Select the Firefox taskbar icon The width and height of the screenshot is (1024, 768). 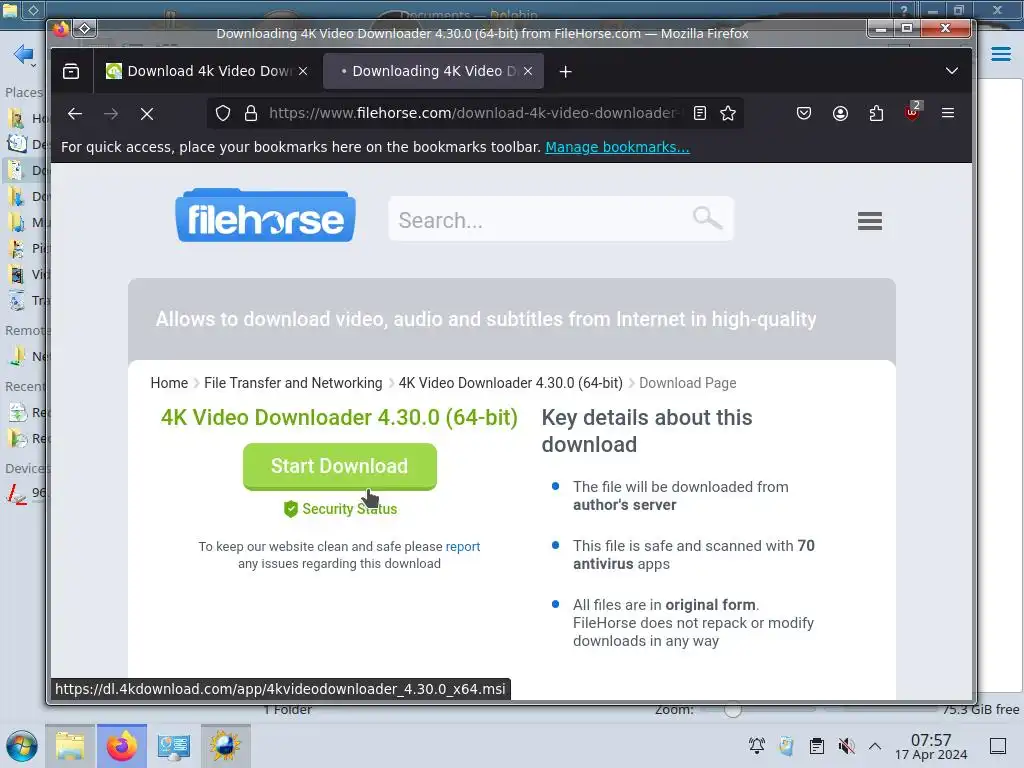[x=121, y=746]
